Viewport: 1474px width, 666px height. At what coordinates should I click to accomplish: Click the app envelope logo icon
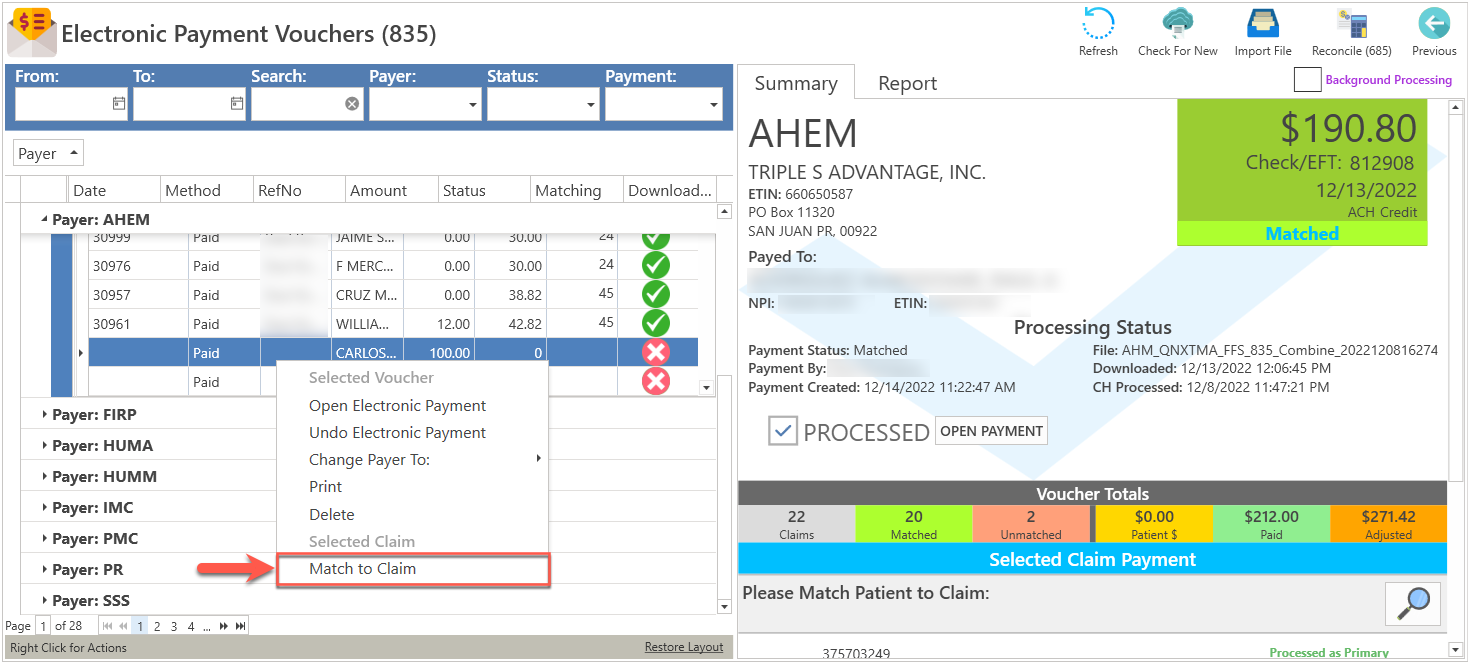coord(32,32)
